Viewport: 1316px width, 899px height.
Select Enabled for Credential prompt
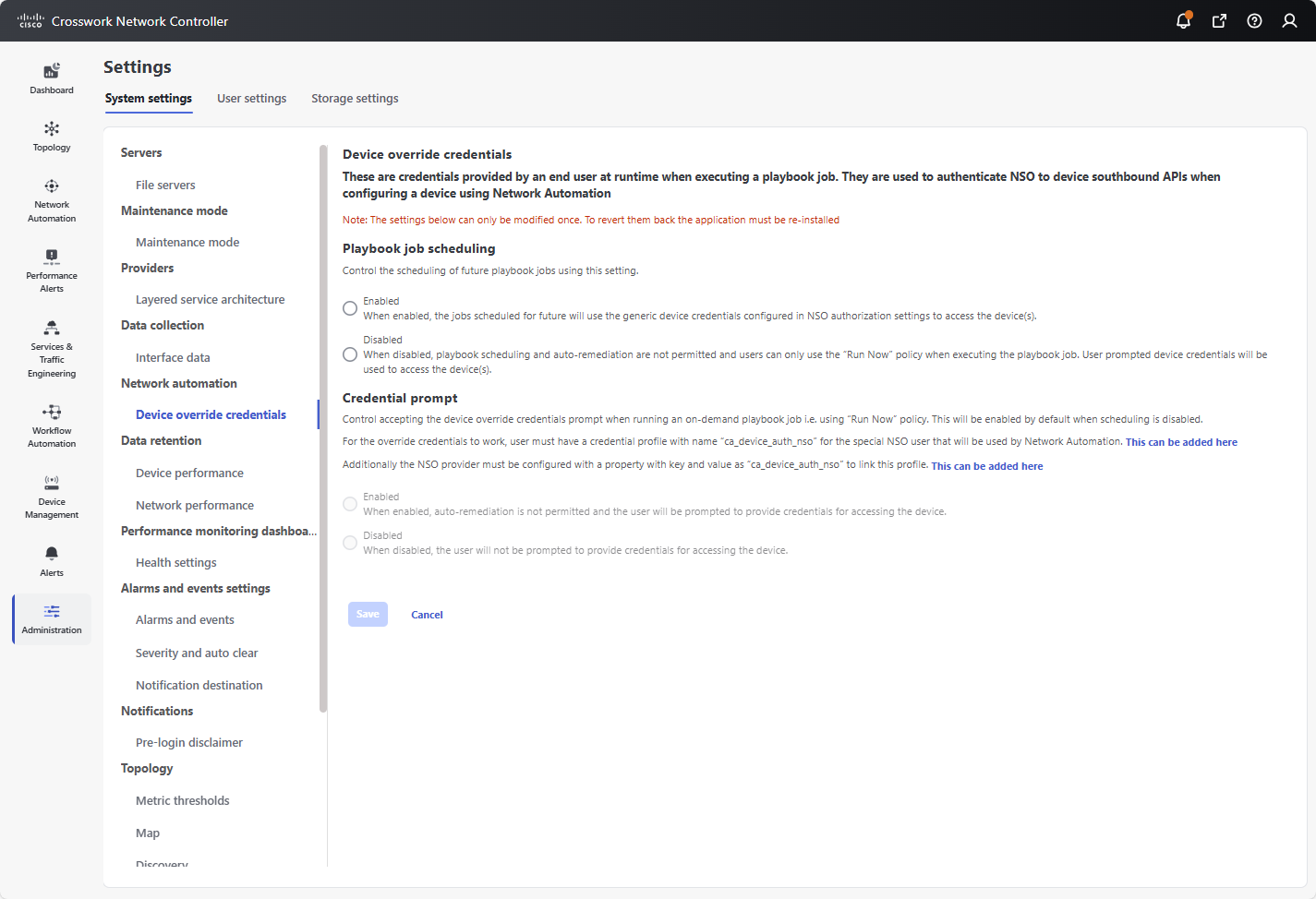tap(350, 504)
